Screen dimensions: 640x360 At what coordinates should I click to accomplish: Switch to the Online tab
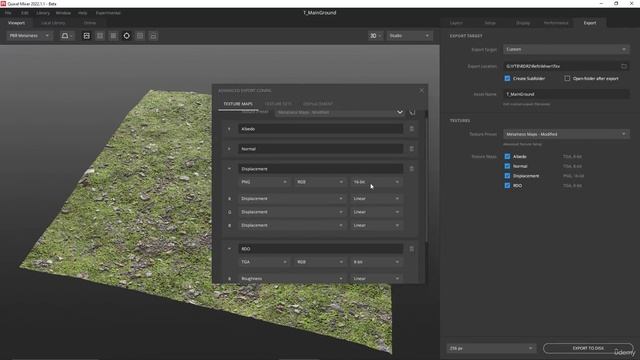click(x=90, y=23)
